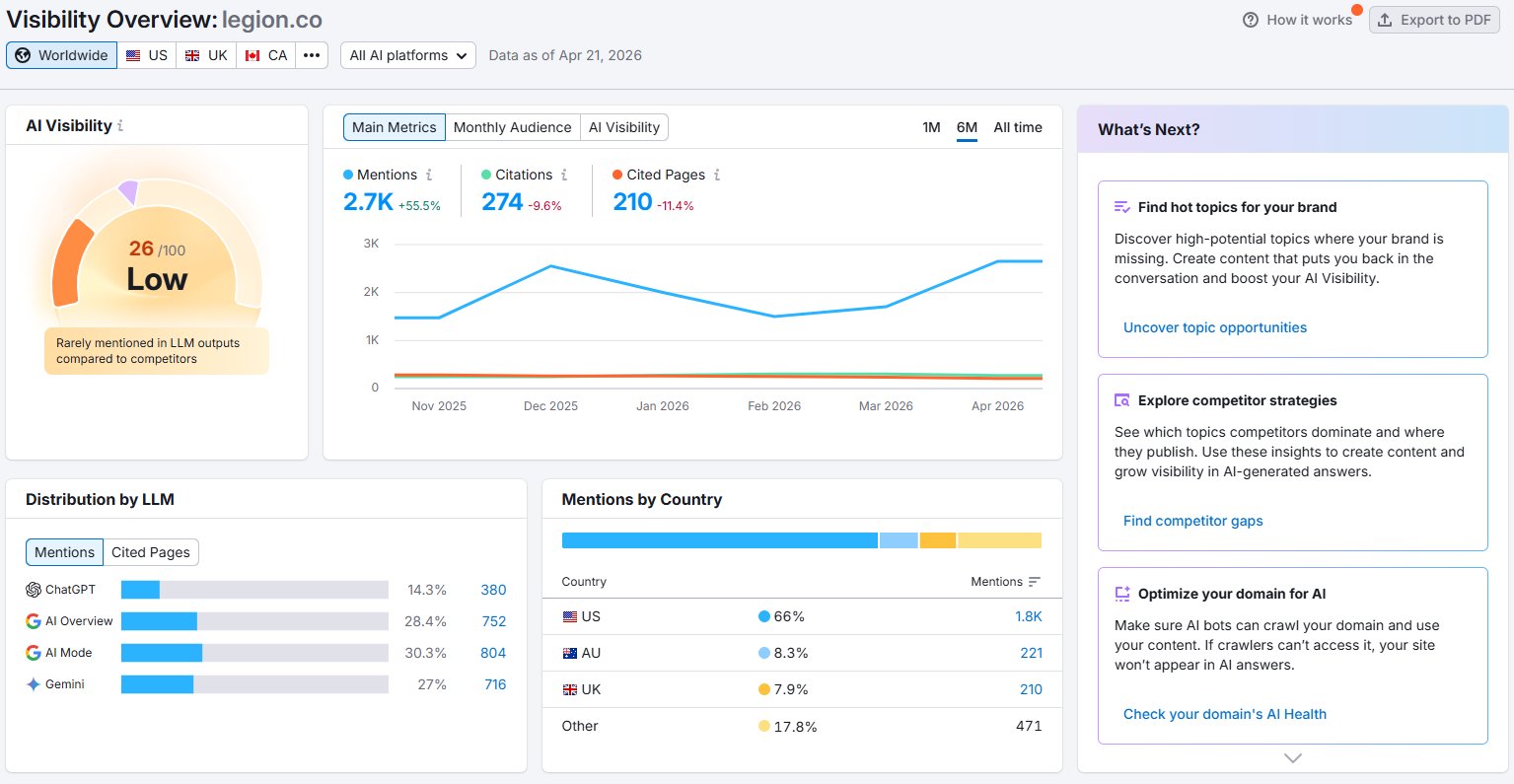The width and height of the screenshot is (1514, 784).
Task: Click the Cited Pages info icon
Action: click(717, 175)
